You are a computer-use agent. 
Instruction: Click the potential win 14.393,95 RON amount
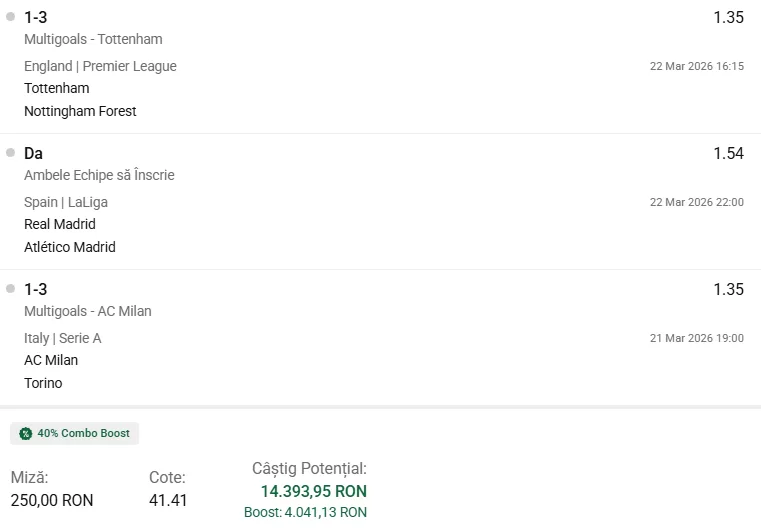(x=314, y=491)
